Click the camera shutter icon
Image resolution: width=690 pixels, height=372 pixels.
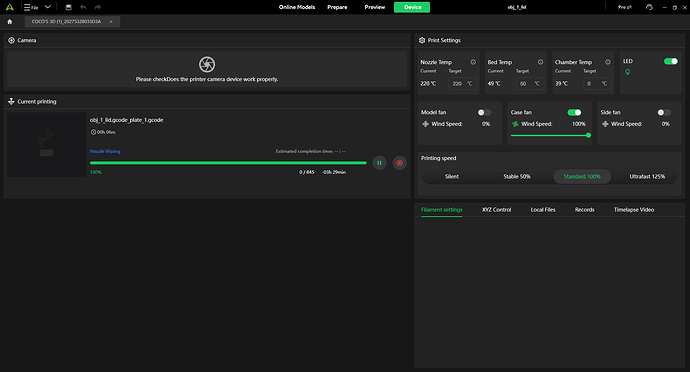click(x=207, y=64)
